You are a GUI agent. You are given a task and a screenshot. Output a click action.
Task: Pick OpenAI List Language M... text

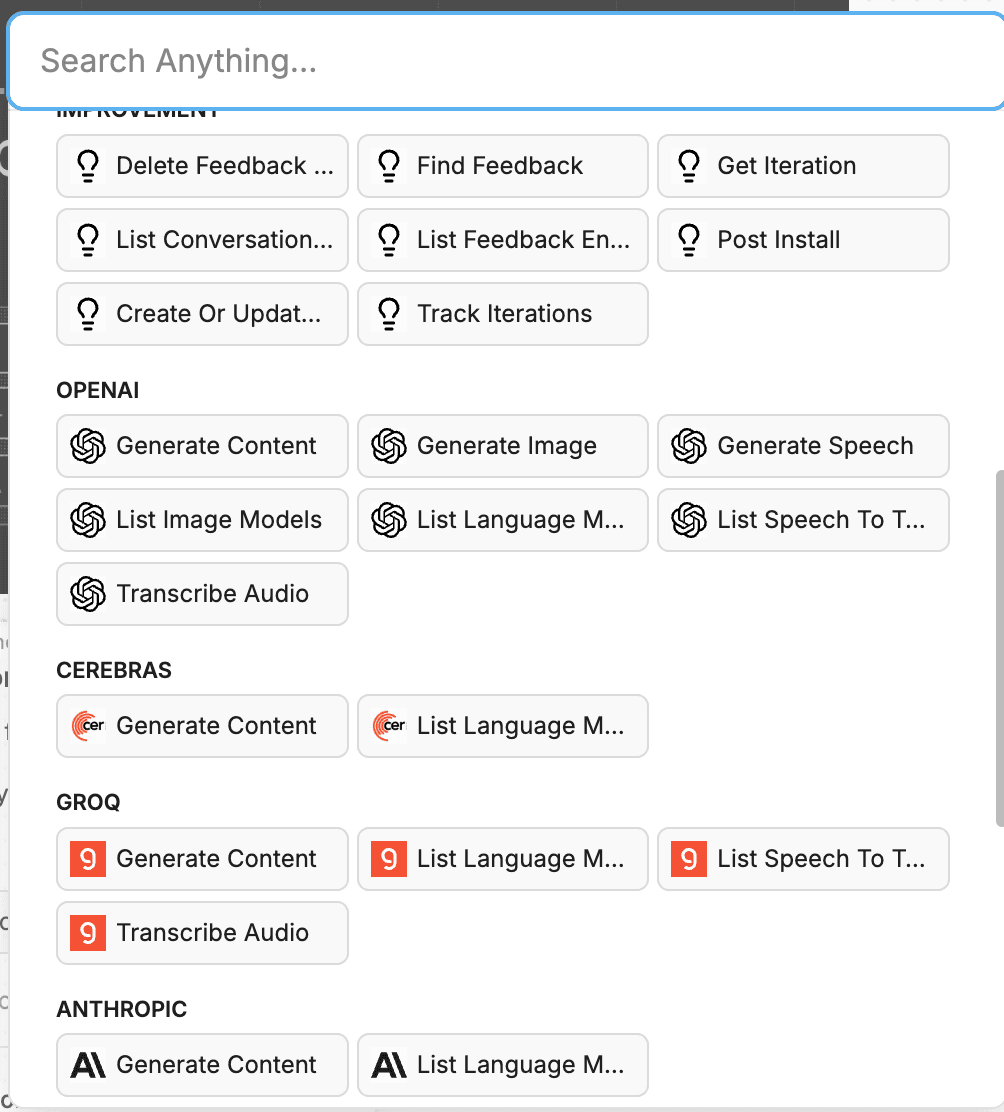[520, 520]
